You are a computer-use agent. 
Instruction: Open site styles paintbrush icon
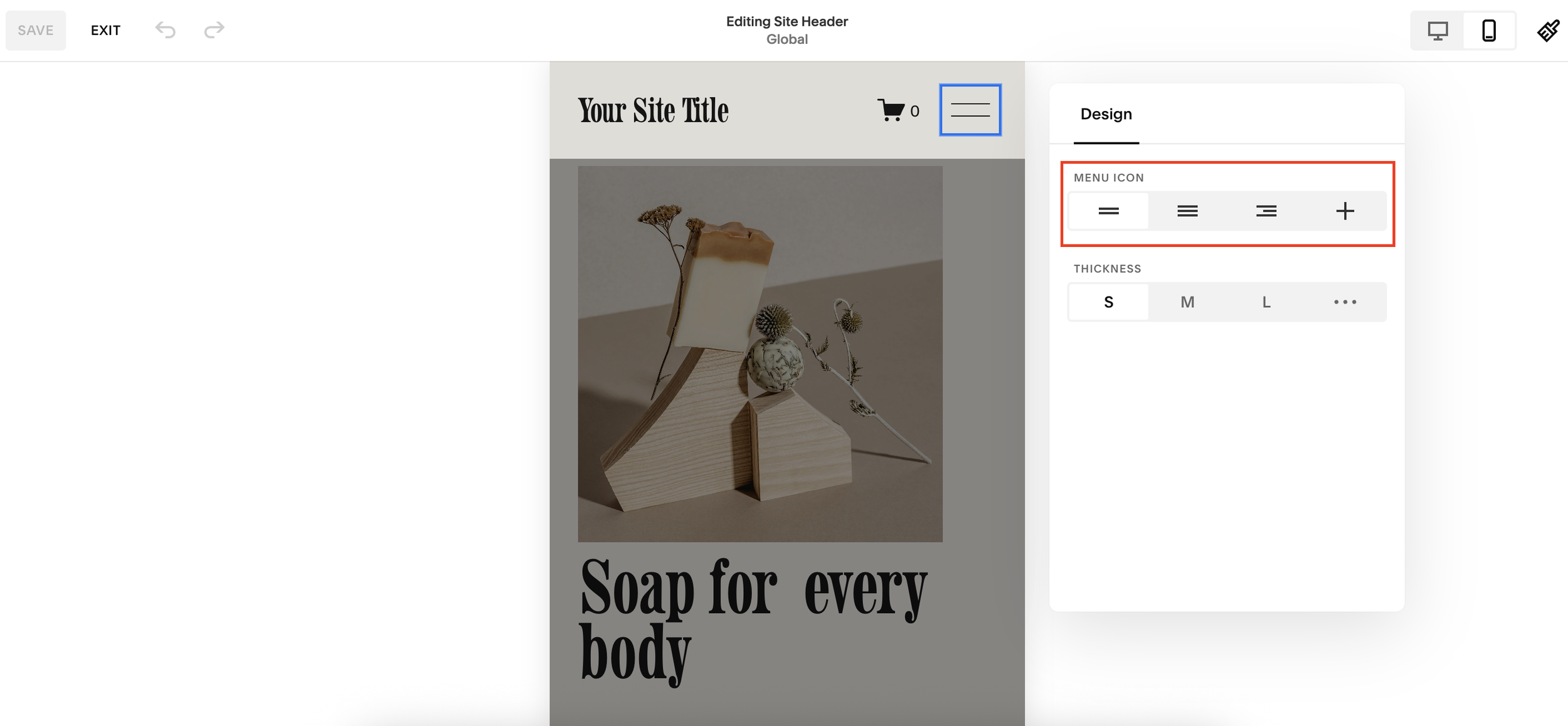point(1548,30)
